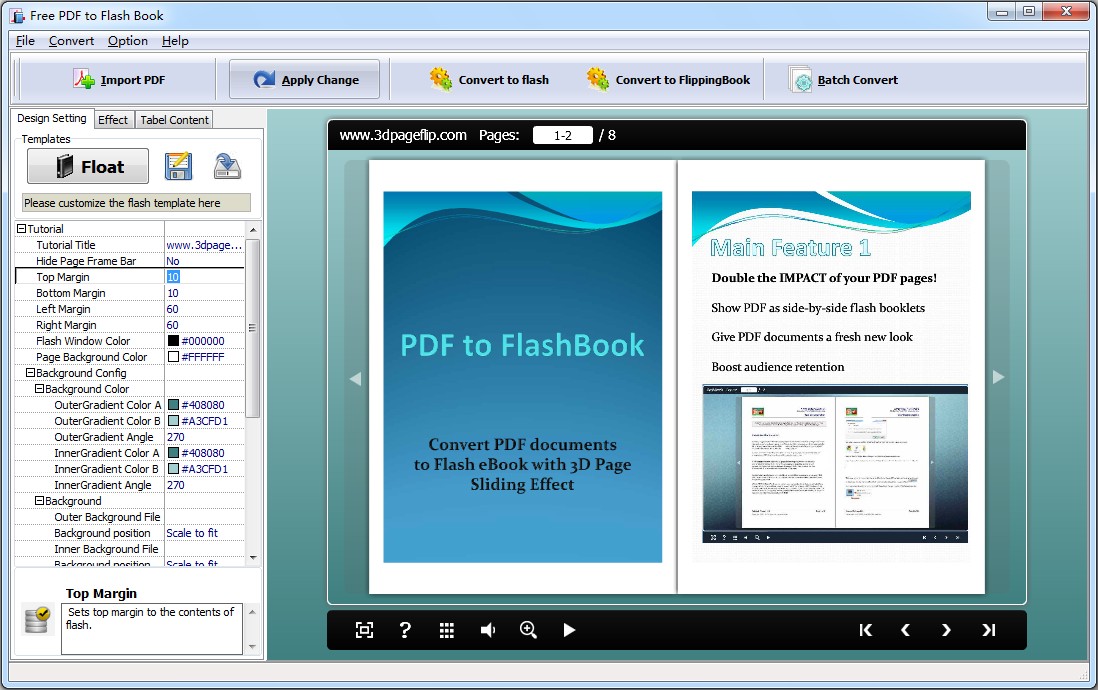Click OuterGradient Color B swatch

[174, 421]
